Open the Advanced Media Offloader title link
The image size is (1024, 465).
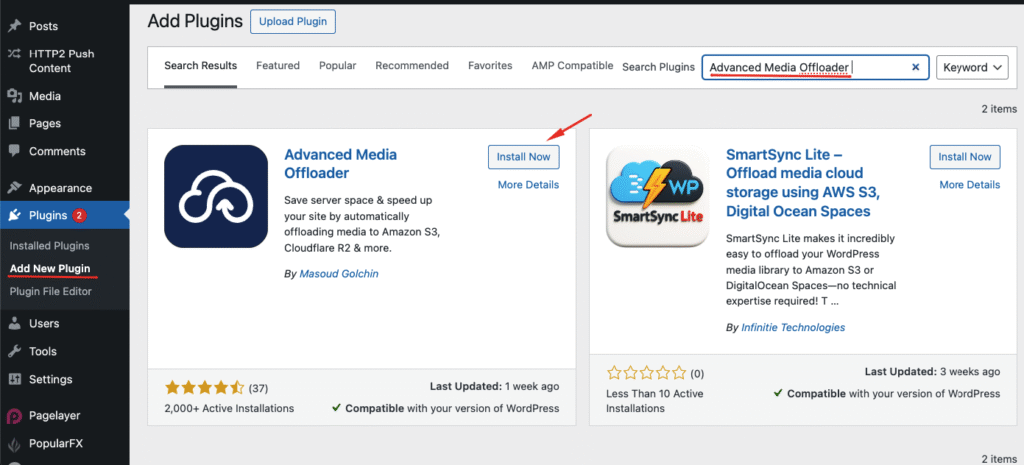pyautogui.click(x=340, y=164)
